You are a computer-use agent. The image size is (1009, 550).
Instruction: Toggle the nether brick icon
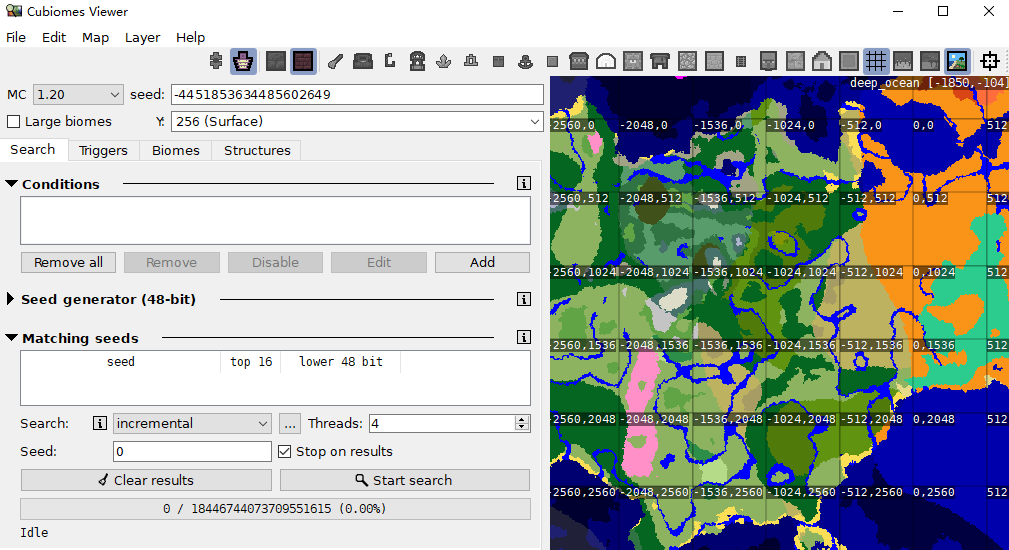(x=304, y=61)
